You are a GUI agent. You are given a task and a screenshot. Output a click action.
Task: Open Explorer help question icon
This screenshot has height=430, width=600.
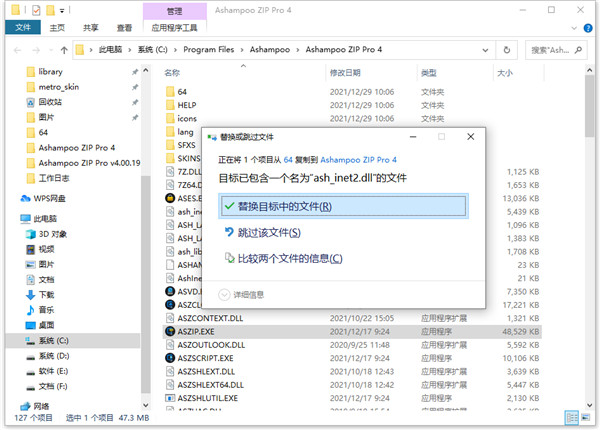click(588, 28)
